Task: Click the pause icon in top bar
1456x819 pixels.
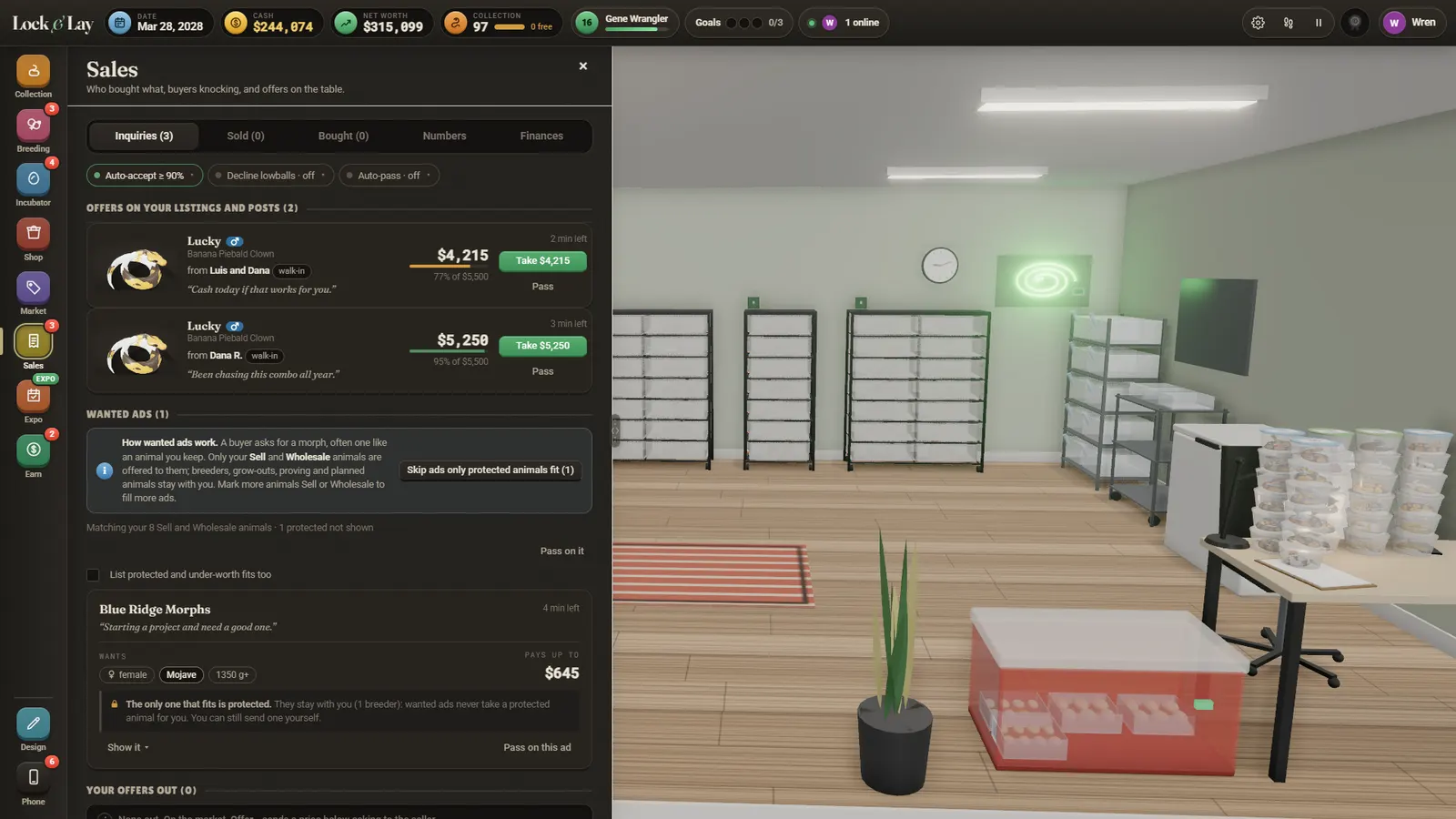Action: [1318, 23]
